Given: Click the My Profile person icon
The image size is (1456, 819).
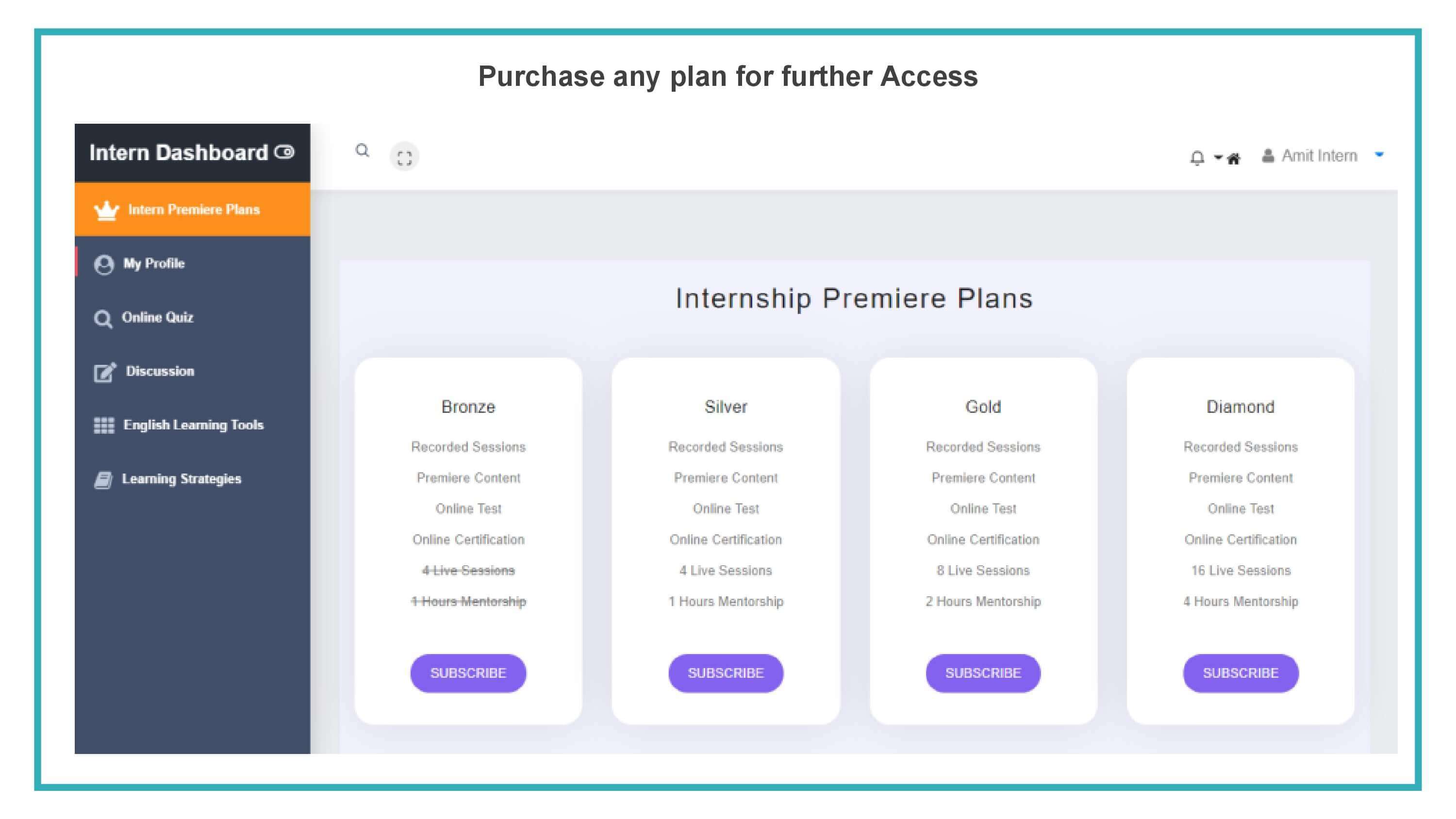Looking at the screenshot, I should tap(104, 264).
